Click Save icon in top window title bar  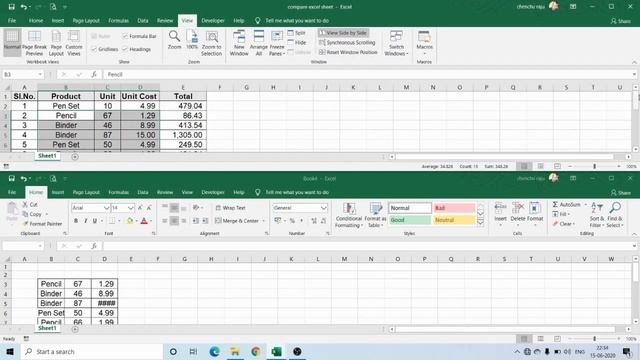[11, 7]
